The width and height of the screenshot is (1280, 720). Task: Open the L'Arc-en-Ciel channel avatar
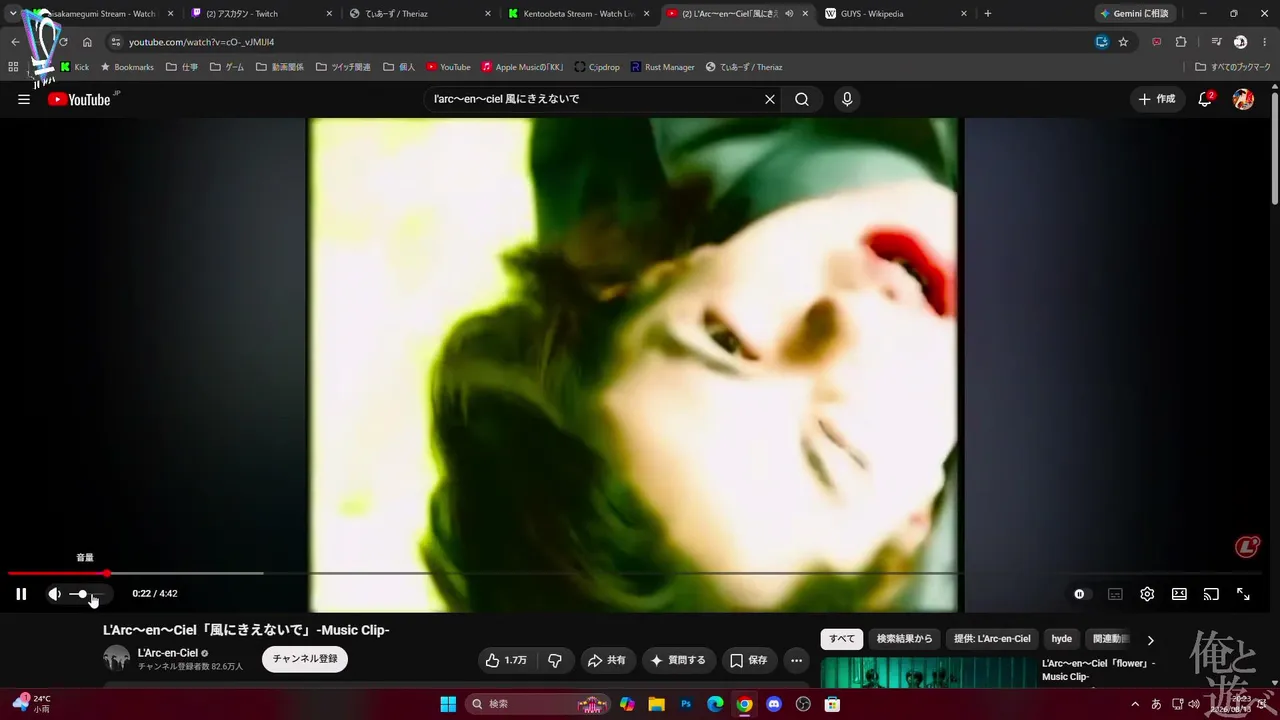pos(117,658)
